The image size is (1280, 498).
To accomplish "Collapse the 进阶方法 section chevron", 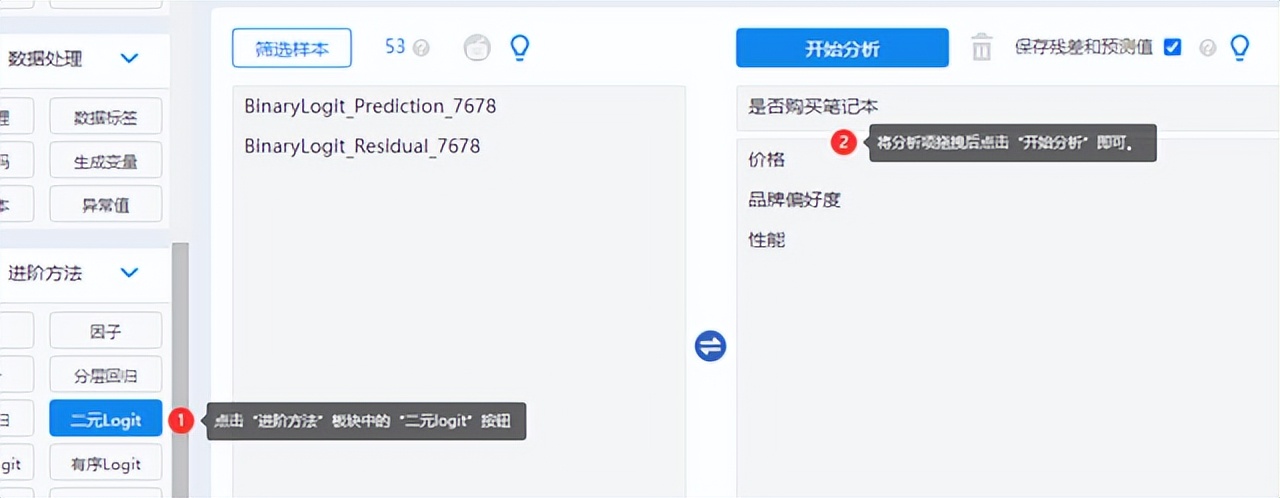I will (x=129, y=272).
